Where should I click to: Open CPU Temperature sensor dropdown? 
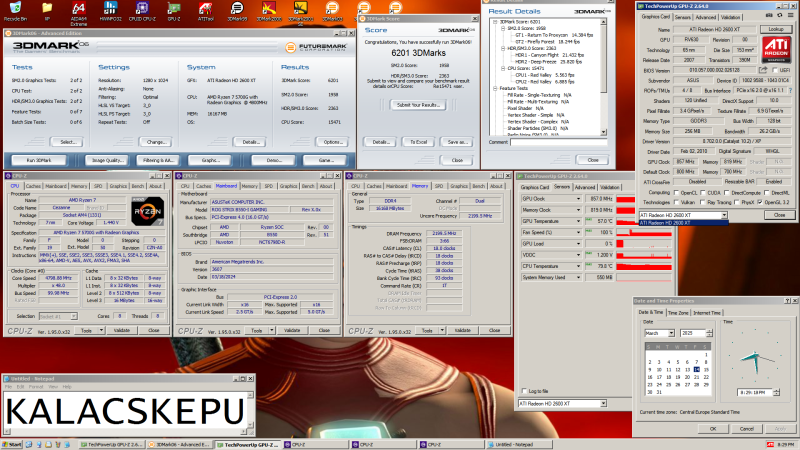(578, 266)
